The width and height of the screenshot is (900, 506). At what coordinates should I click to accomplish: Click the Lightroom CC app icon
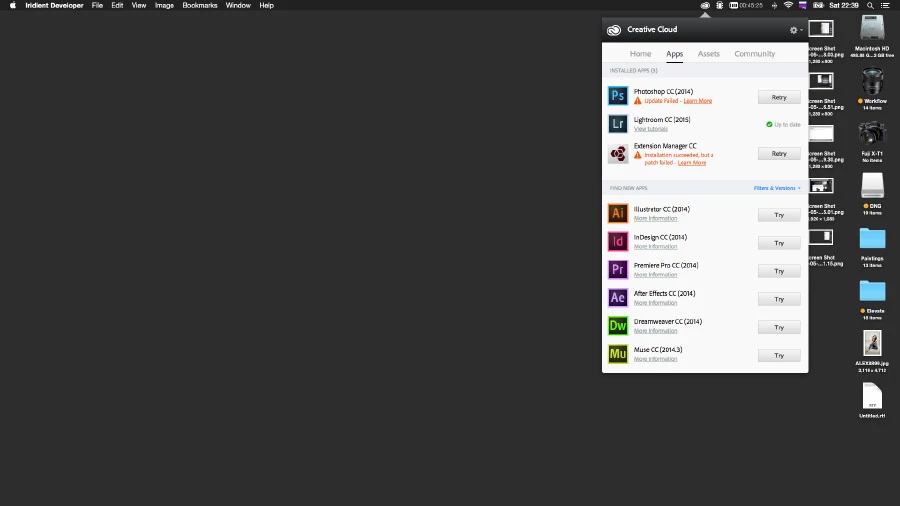click(618, 124)
